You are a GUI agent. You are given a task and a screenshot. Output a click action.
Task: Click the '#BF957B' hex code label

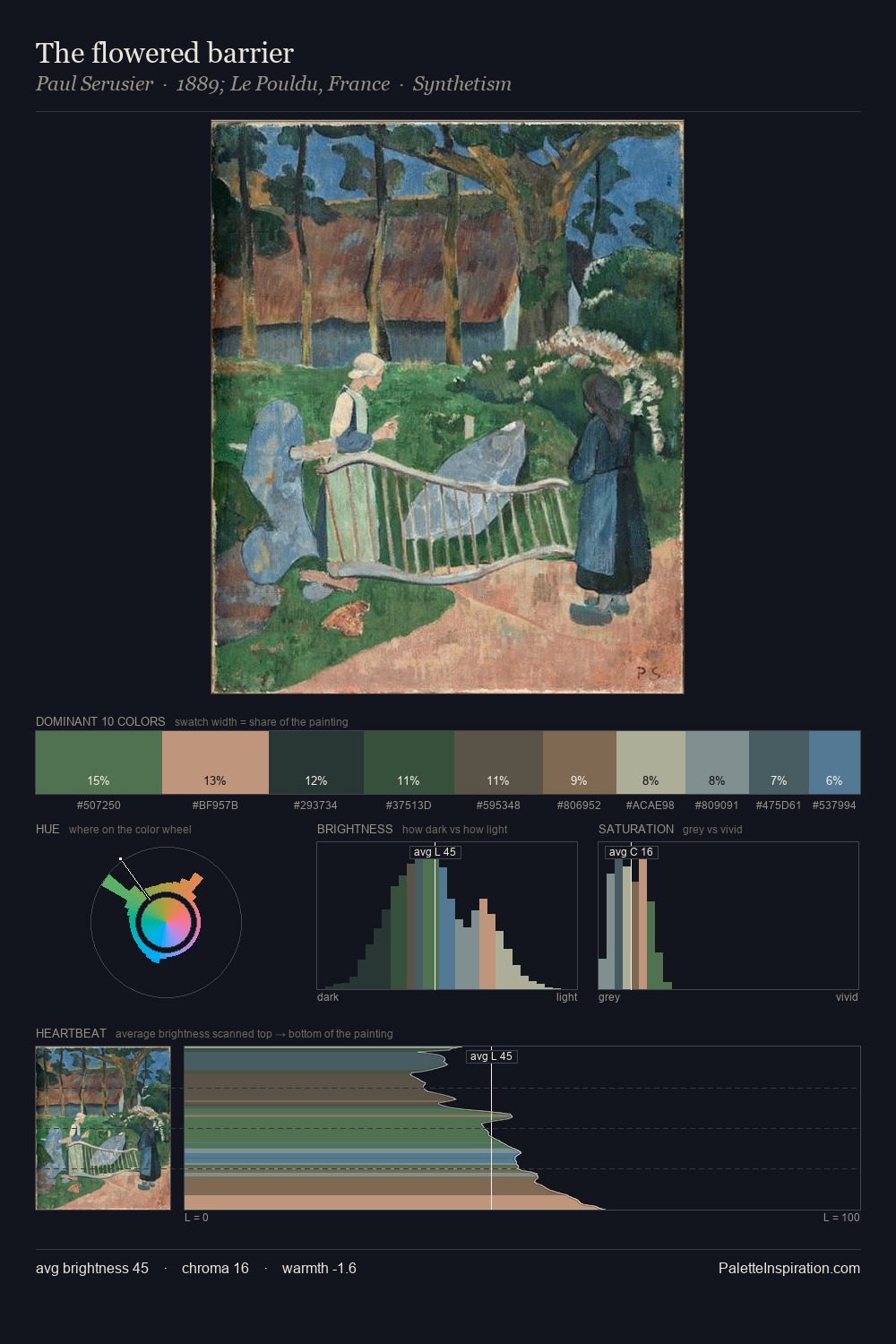pos(215,806)
